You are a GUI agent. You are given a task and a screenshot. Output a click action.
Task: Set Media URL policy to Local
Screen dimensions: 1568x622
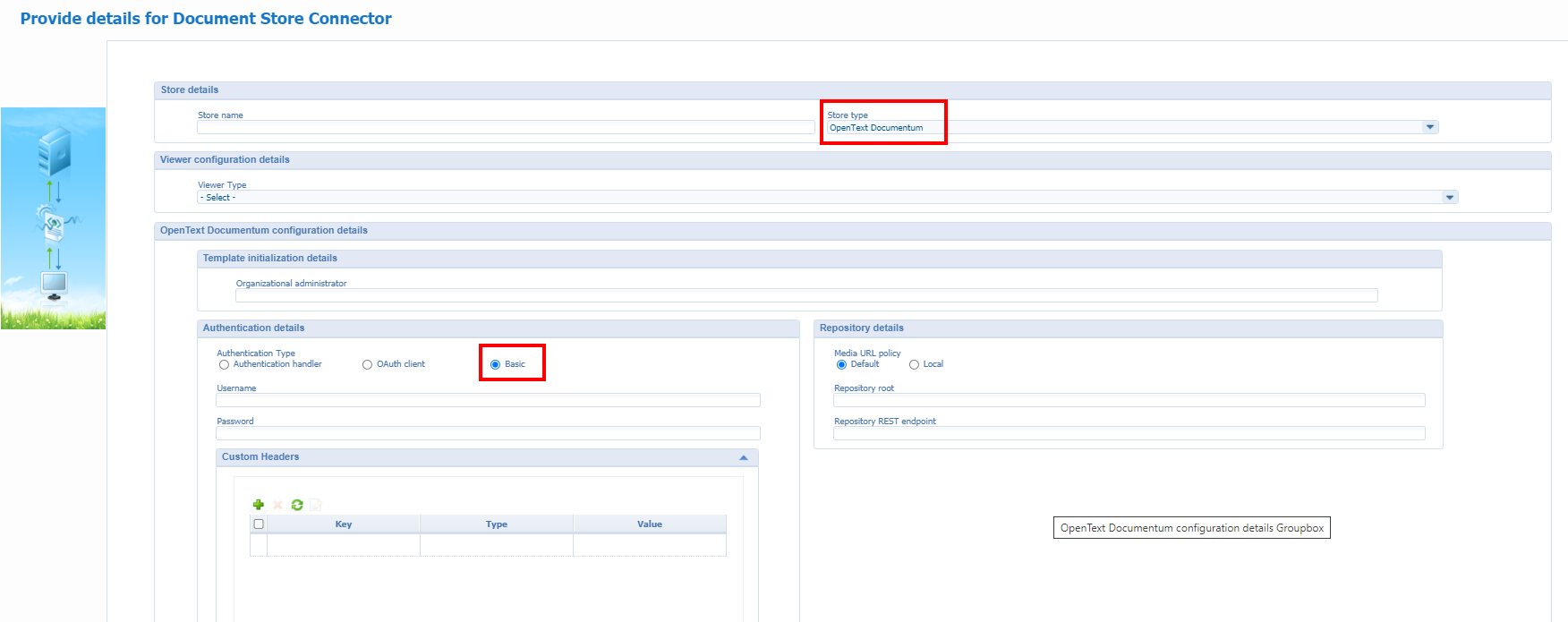click(914, 365)
